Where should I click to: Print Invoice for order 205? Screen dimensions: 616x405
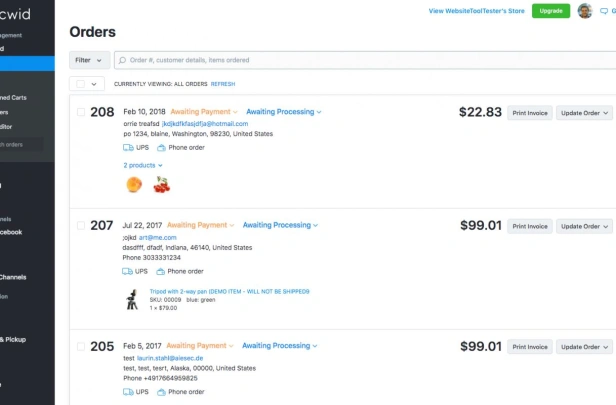(530, 347)
